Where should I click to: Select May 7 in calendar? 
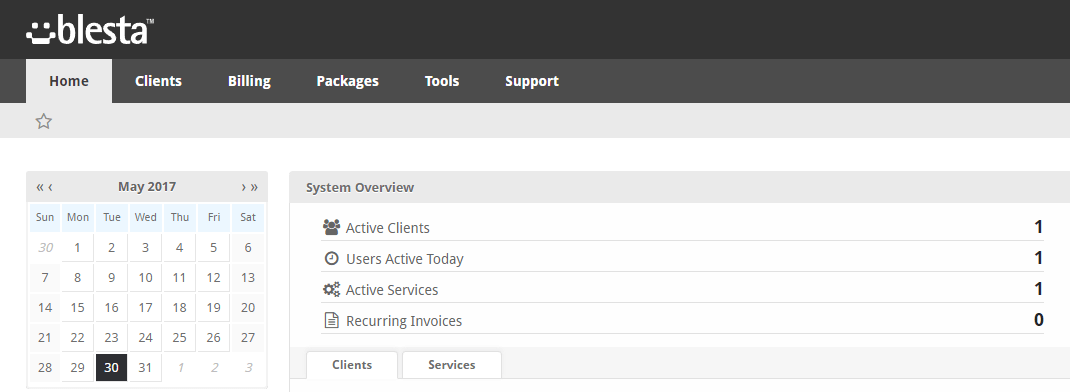click(45, 277)
